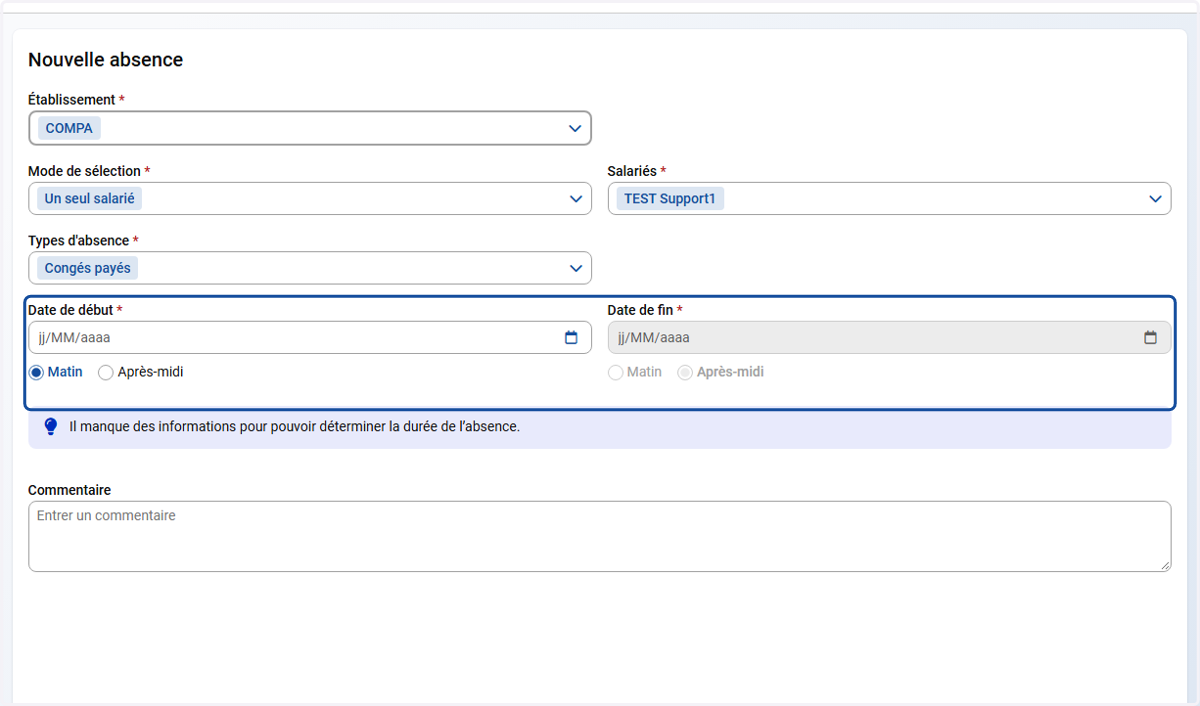Select the Après-midi radio under Date de fin
The width and height of the screenshot is (1200, 706).
685,372
